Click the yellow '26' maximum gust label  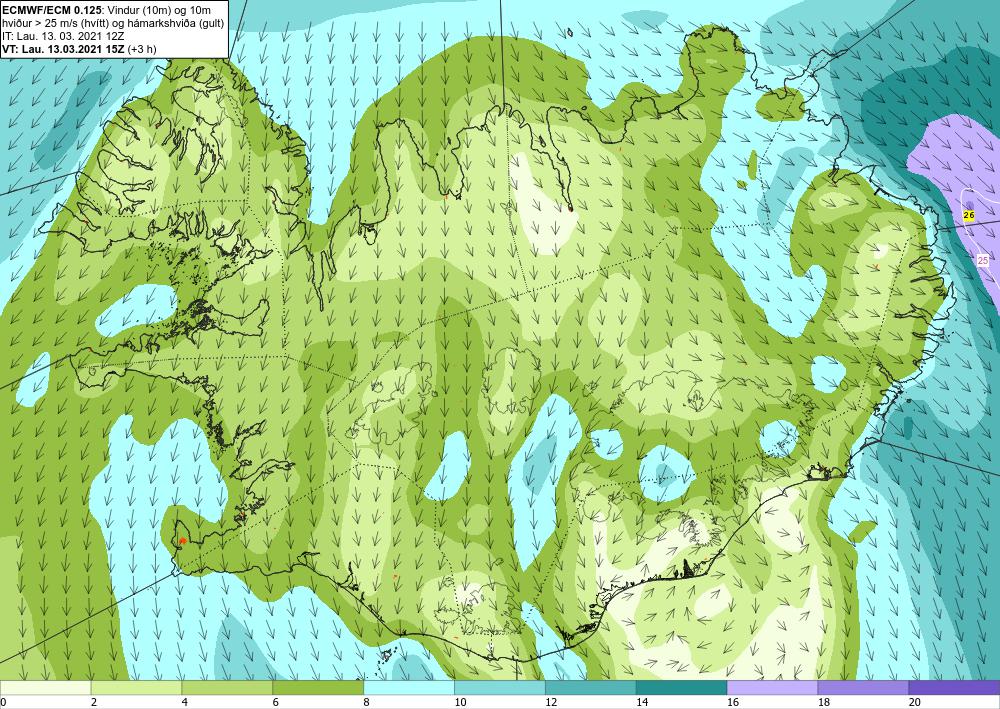coord(969,216)
